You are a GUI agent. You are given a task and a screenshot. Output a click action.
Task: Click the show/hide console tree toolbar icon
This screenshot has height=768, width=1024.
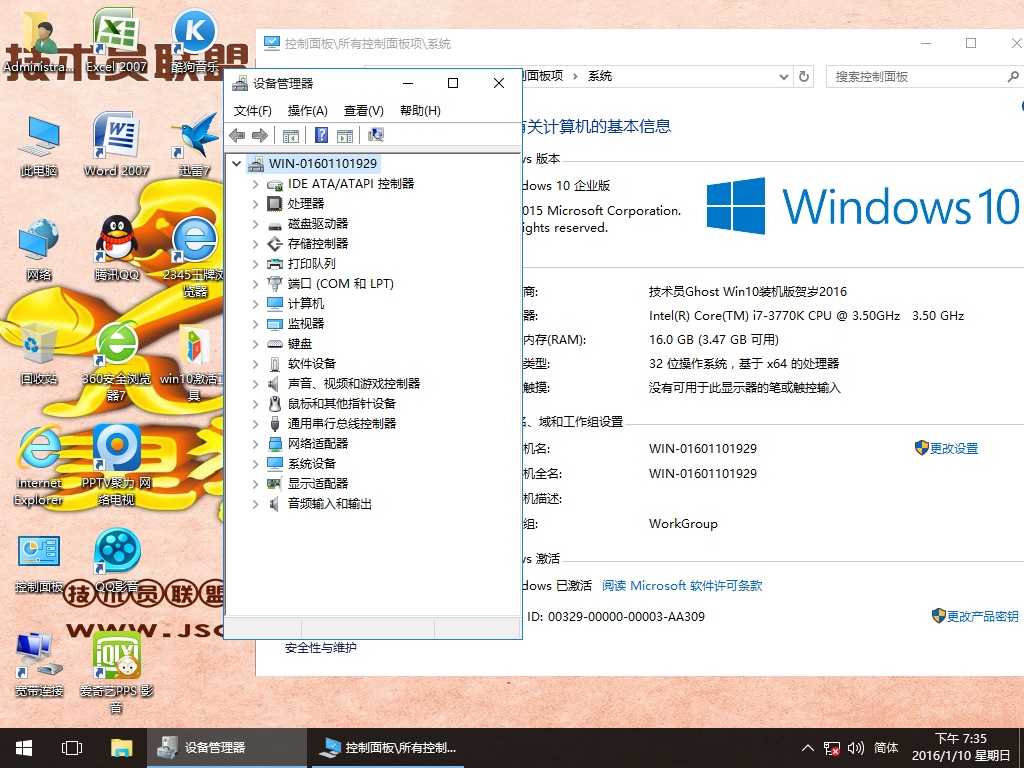click(x=291, y=135)
